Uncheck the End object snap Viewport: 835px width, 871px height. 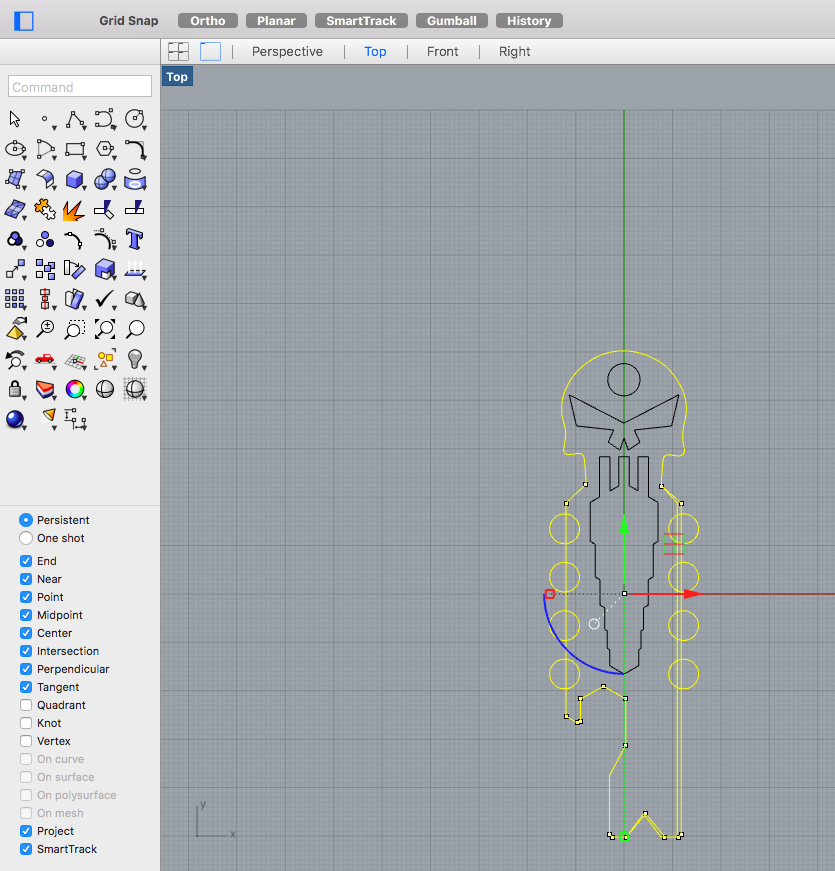pos(26,561)
